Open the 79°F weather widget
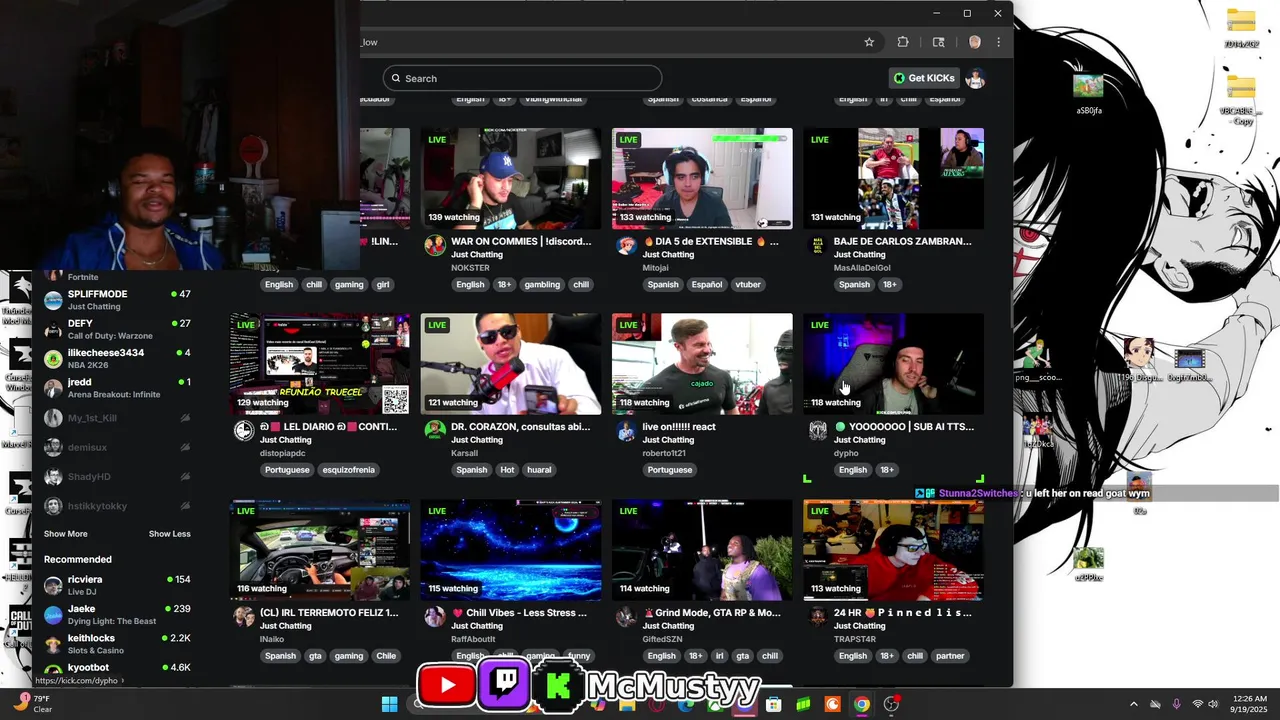1280x720 pixels. (32, 704)
